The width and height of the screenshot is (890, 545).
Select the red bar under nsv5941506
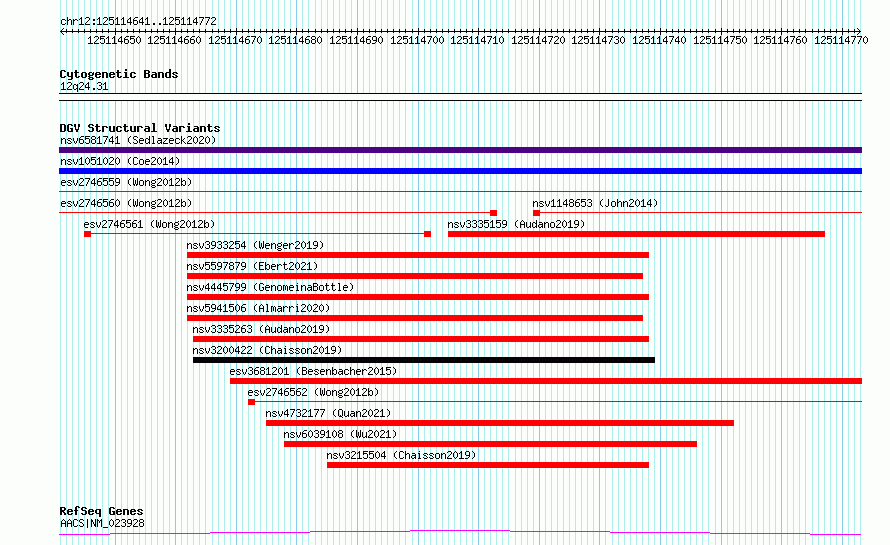click(x=415, y=318)
